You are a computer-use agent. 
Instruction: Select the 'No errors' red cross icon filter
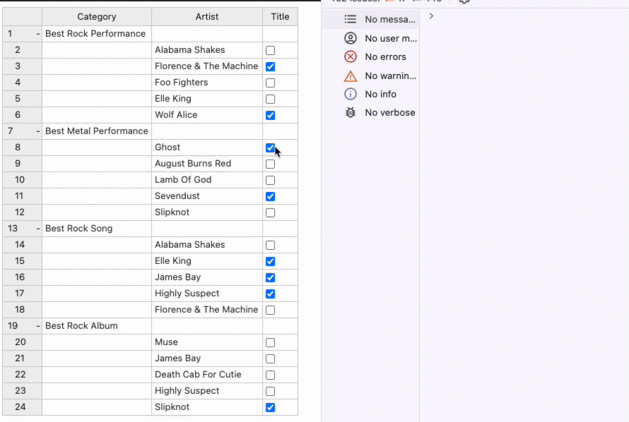(x=350, y=57)
